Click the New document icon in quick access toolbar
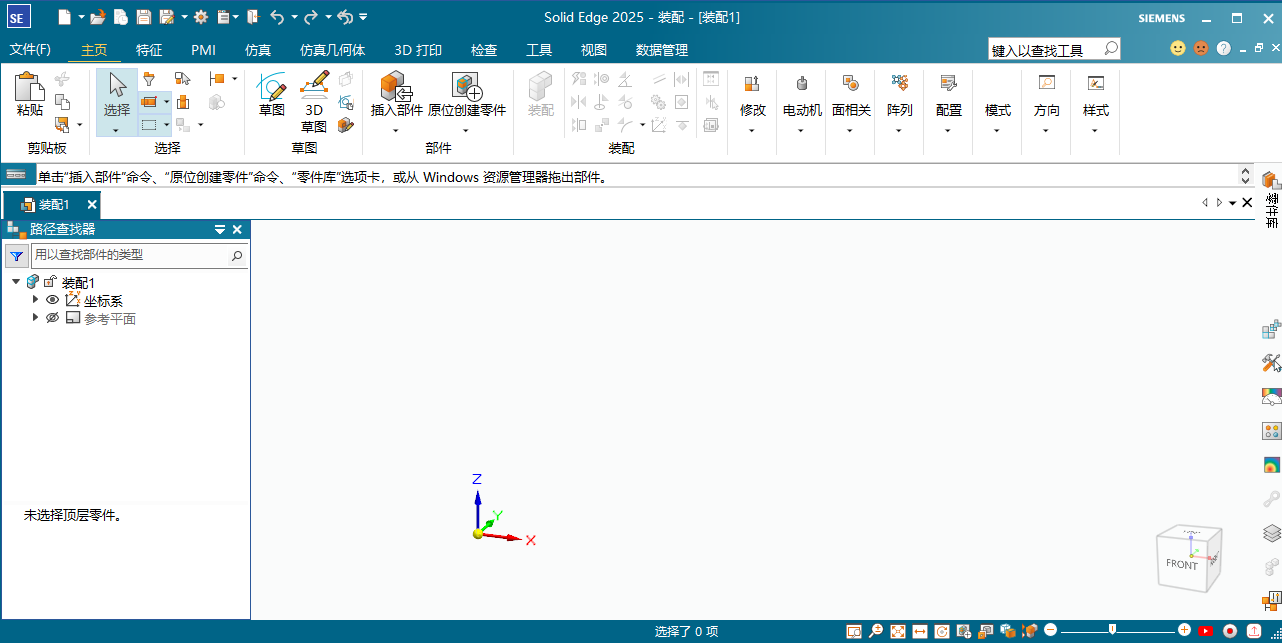The height and width of the screenshot is (643, 1282). click(x=64, y=17)
